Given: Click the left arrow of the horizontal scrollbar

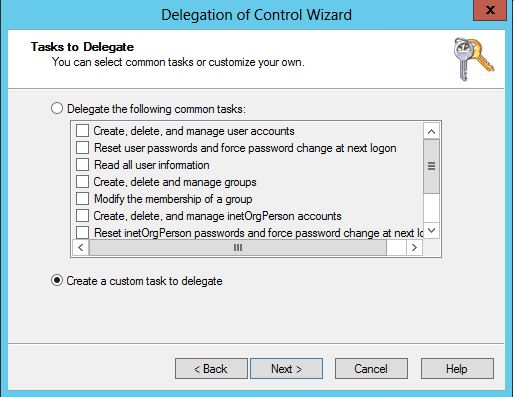Looking at the screenshot, I should tap(81, 248).
